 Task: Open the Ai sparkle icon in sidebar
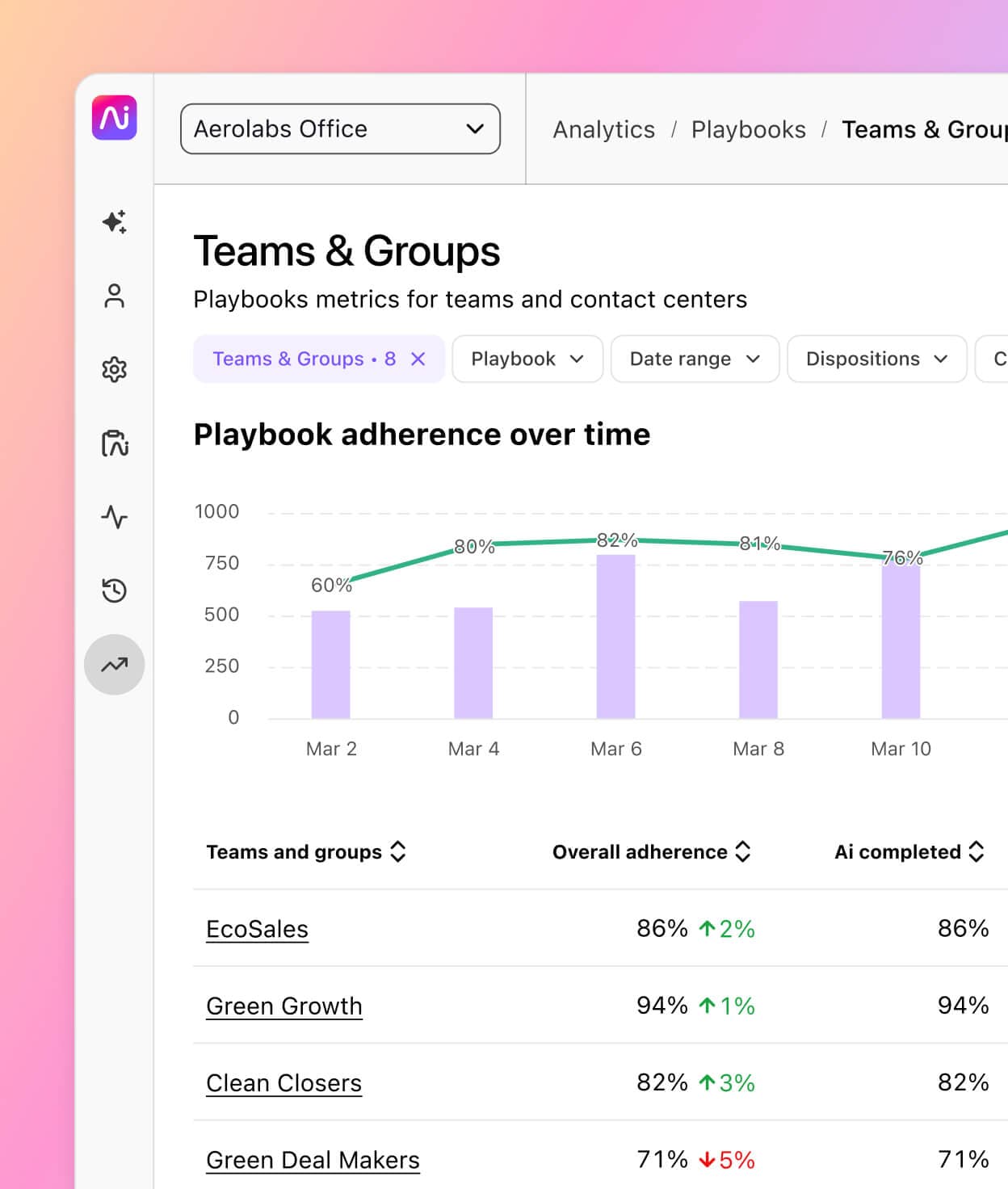(114, 221)
